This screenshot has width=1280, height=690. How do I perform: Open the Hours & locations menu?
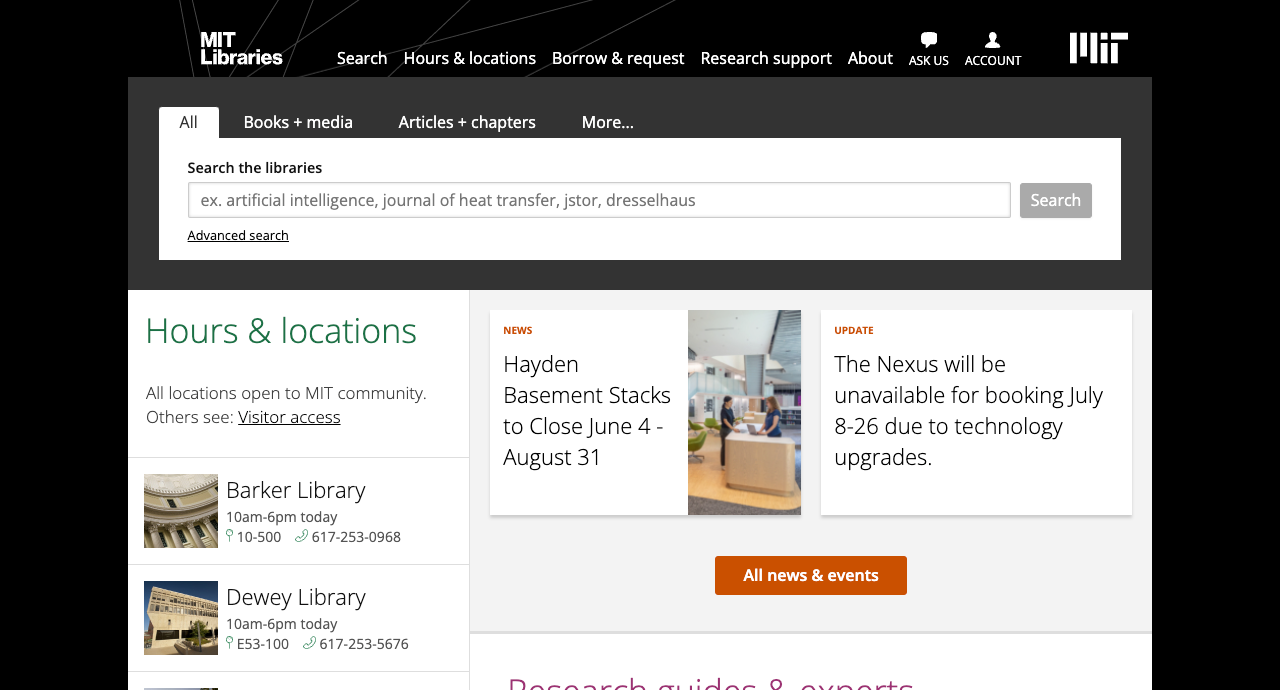[x=469, y=58]
